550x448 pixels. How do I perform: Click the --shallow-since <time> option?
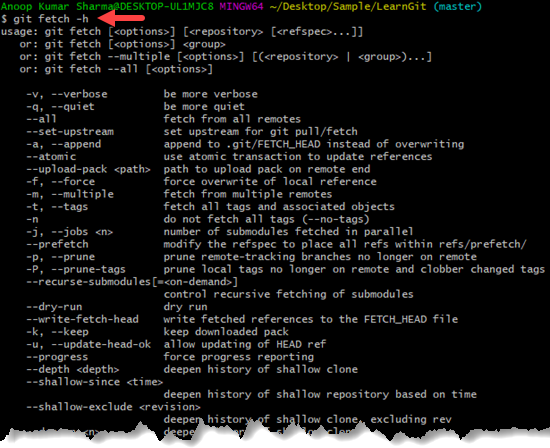95,382
